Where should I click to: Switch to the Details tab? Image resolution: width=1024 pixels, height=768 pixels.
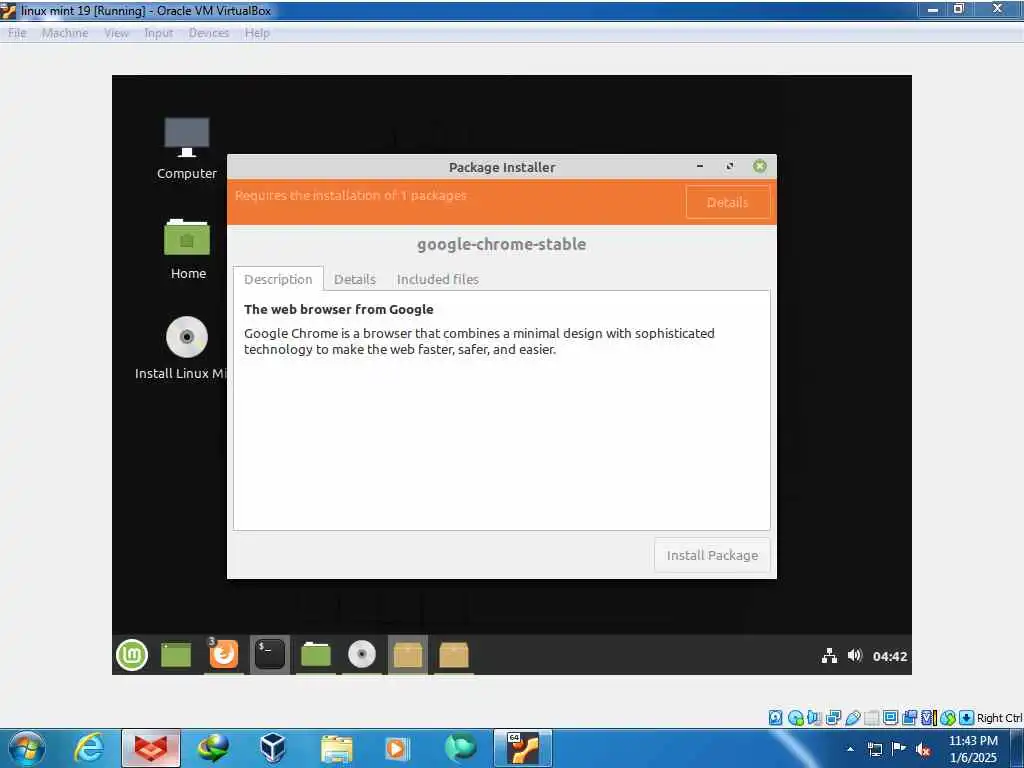pyautogui.click(x=355, y=279)
